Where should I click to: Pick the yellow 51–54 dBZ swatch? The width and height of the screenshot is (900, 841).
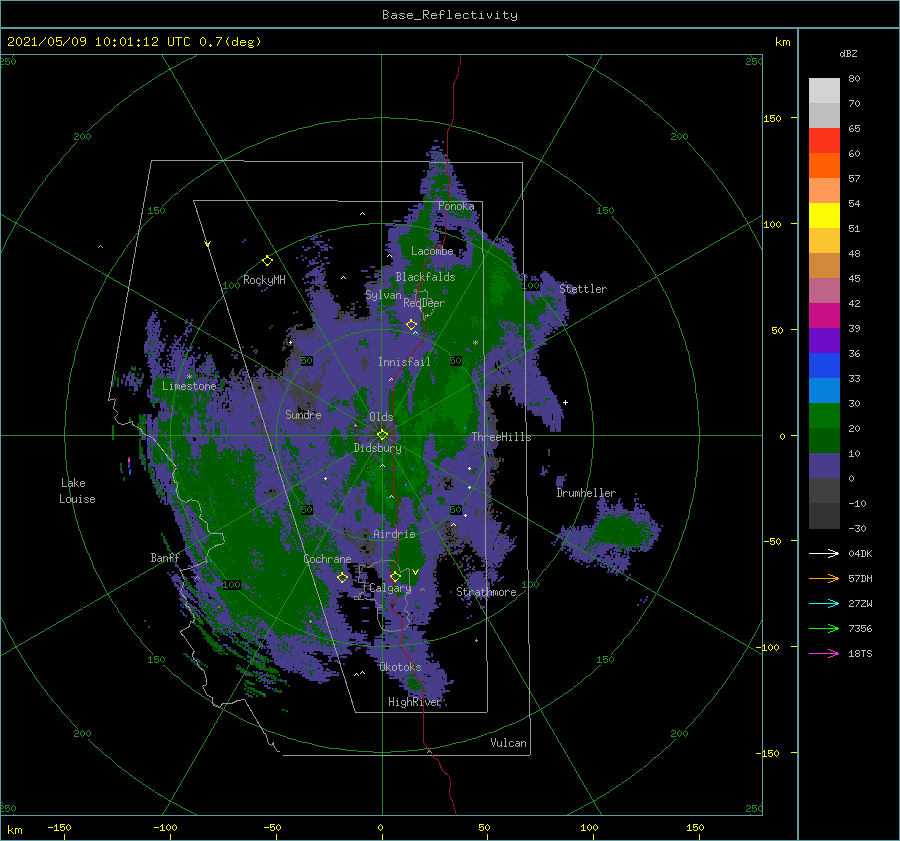(824, 216)
